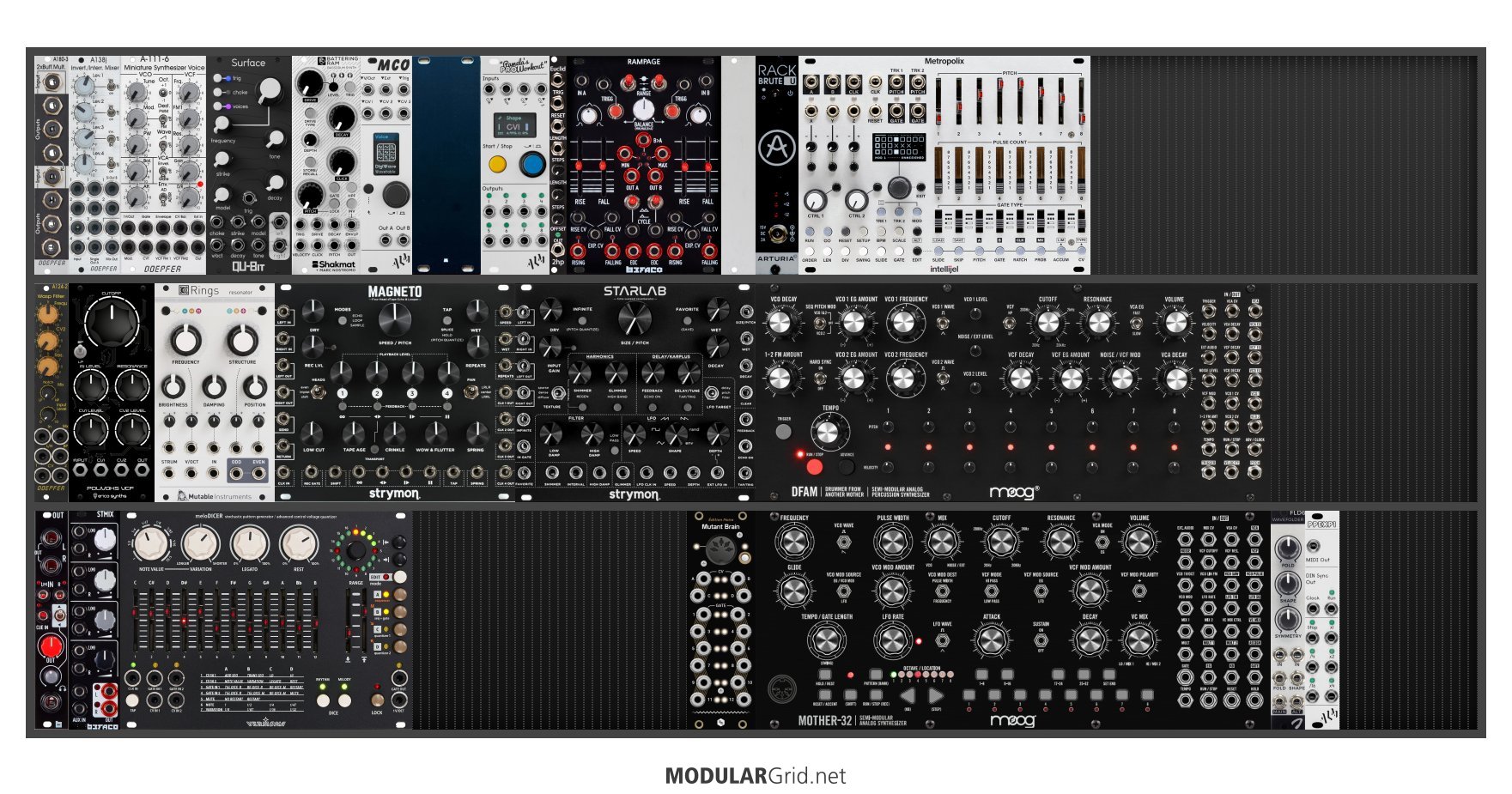The image size is (1512, 794).
Task: Click the DFAM VCO Decay knob
Action: coord(780,323)
